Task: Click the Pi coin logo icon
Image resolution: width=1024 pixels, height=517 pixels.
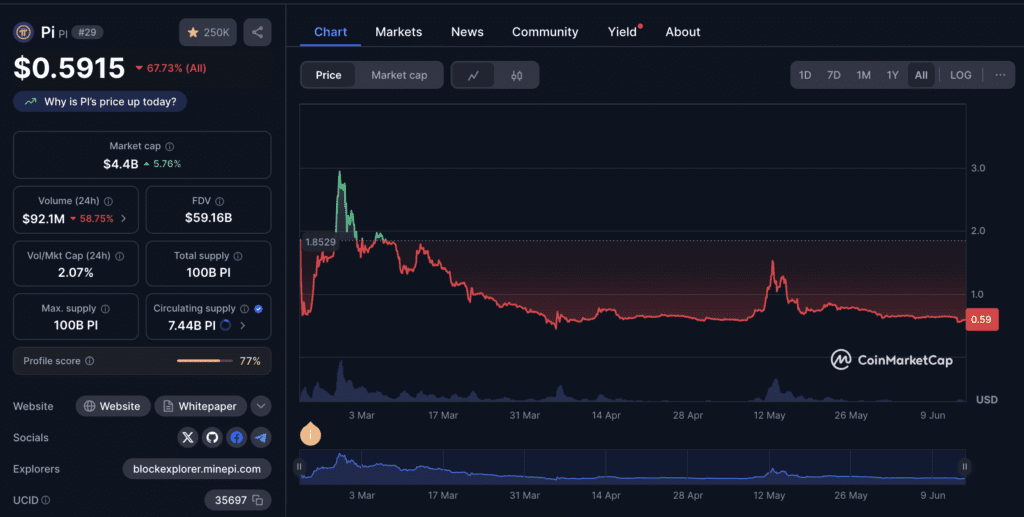Action: (x=24, y=32)
